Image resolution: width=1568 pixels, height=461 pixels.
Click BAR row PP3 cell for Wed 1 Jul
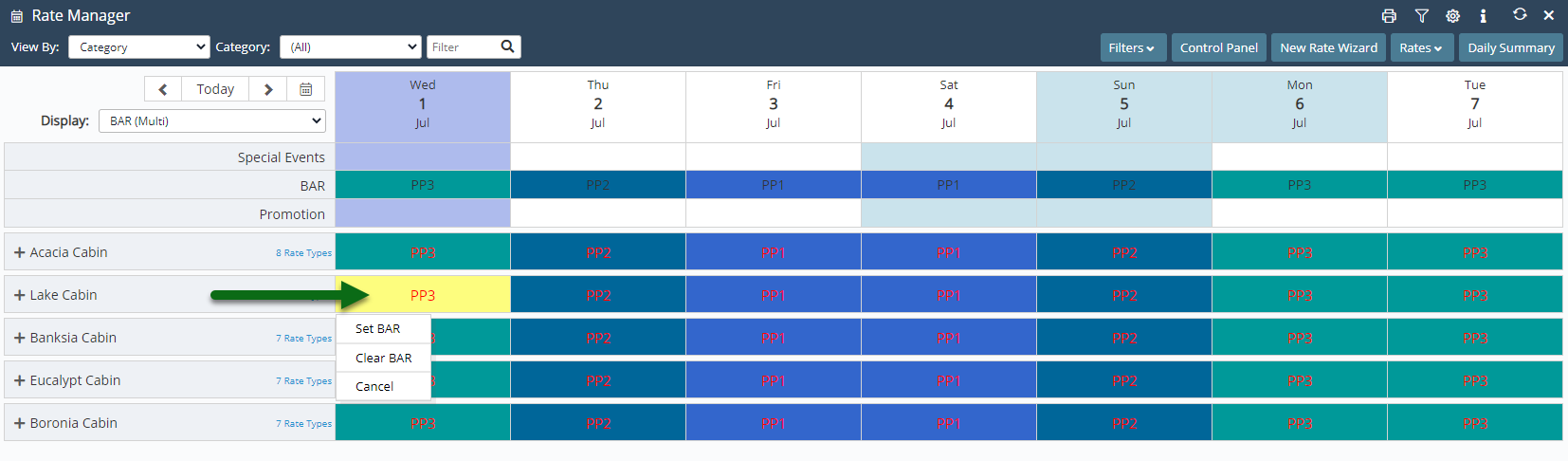click(423, 185)
